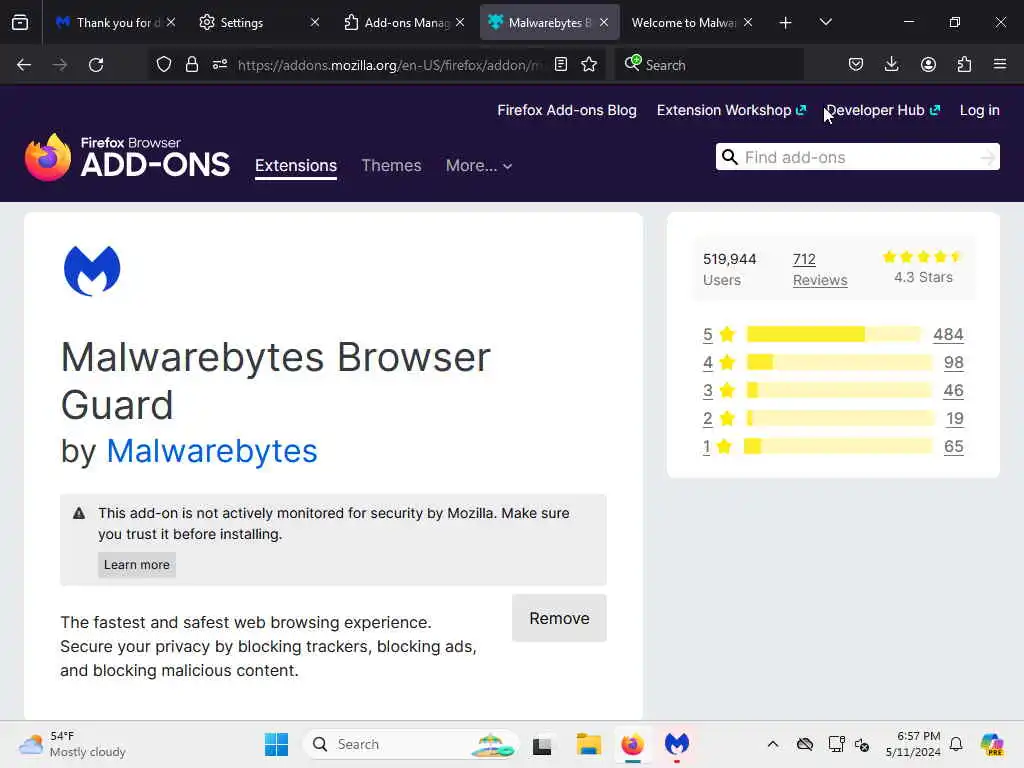1024x768 pixels.
Task: Submit the add-on search arrow
Action: (987, 157)
